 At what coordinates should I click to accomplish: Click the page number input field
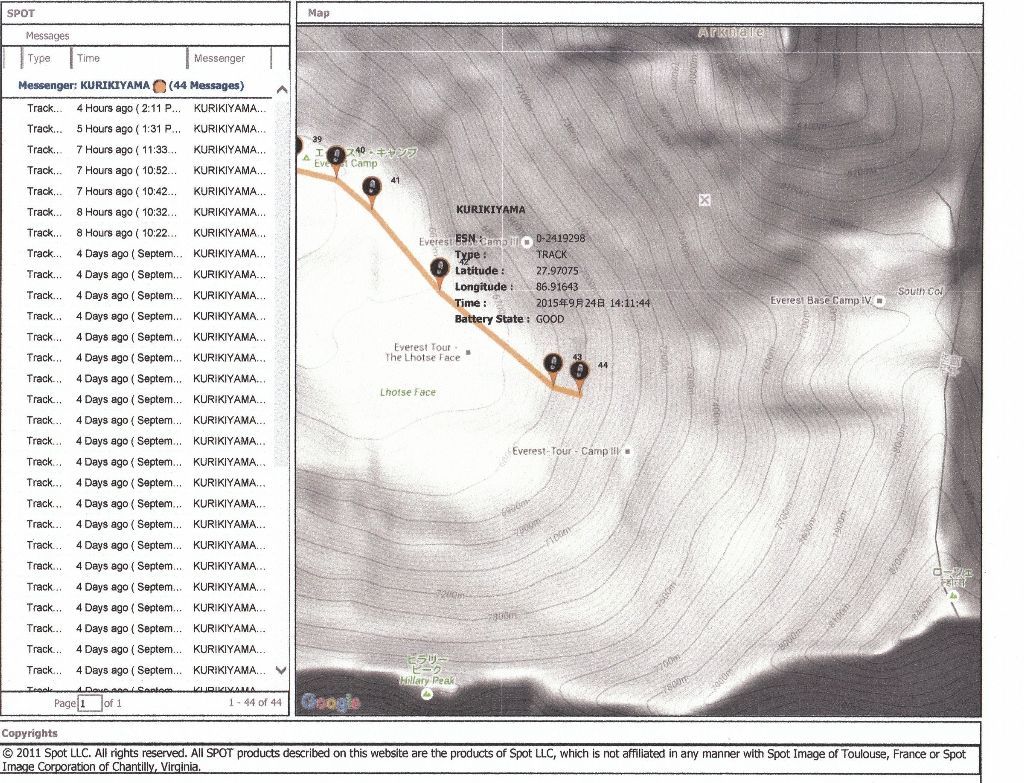(x=89, y=703)
